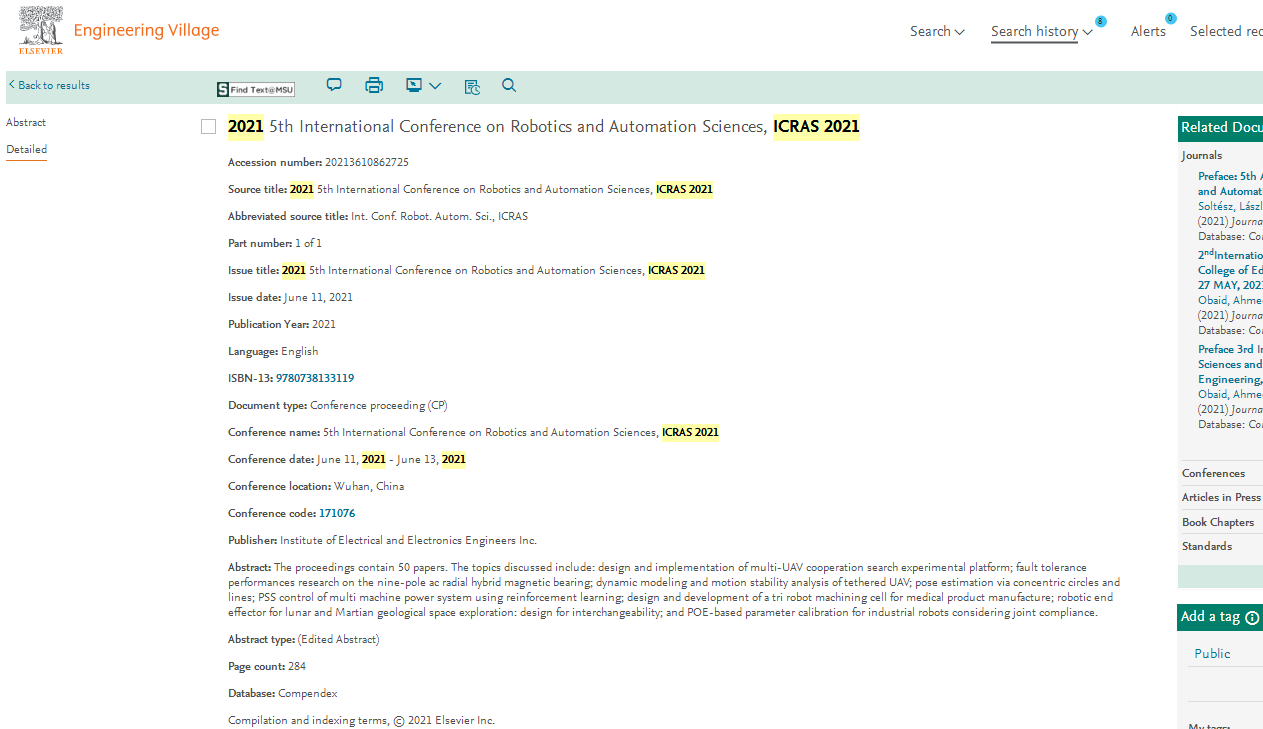
Task: Click the copyright line '© 2021 Elsevier Inc.'
Action: [444, 720]
